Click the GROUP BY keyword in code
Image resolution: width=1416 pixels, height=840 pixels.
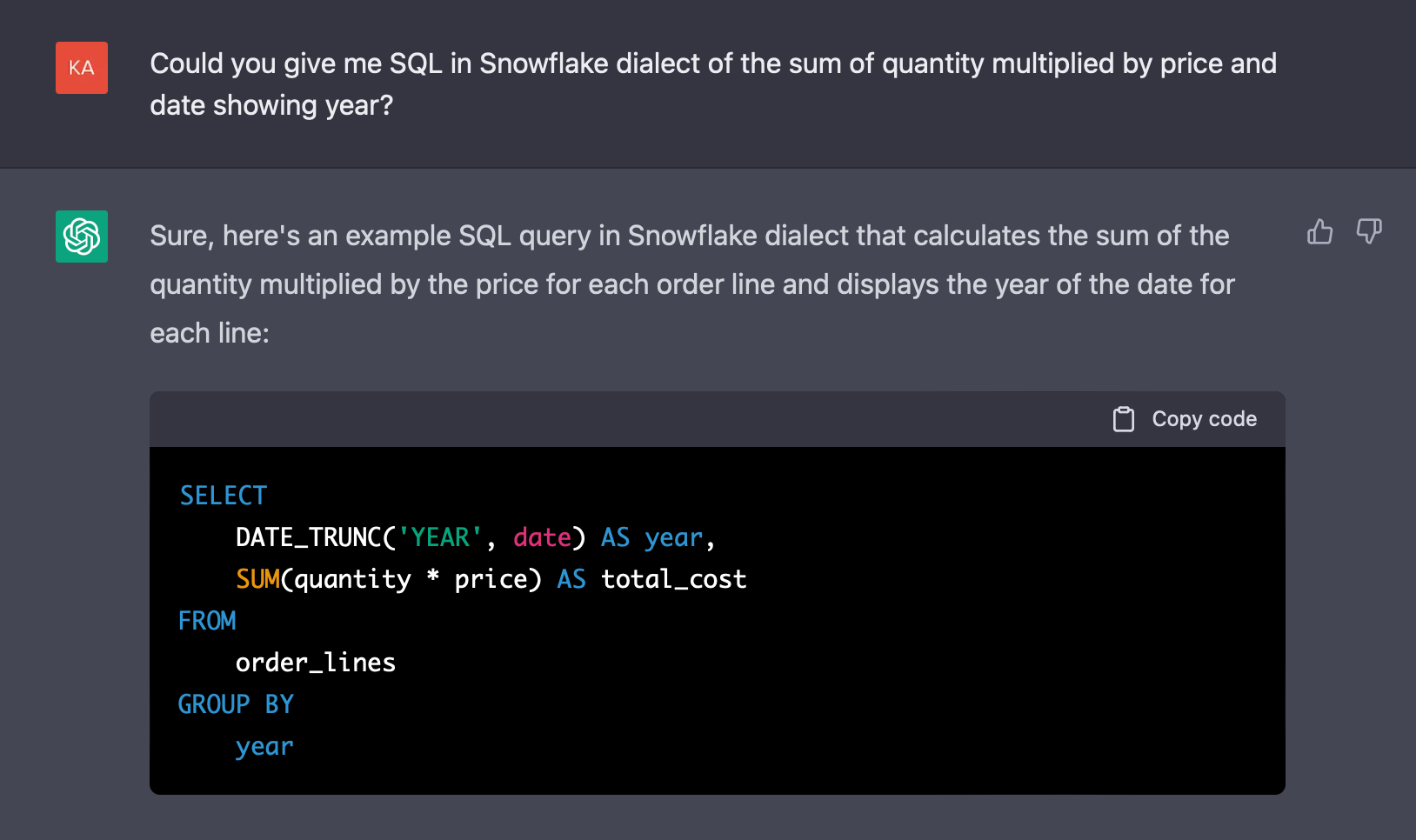[x=236, y=704]
